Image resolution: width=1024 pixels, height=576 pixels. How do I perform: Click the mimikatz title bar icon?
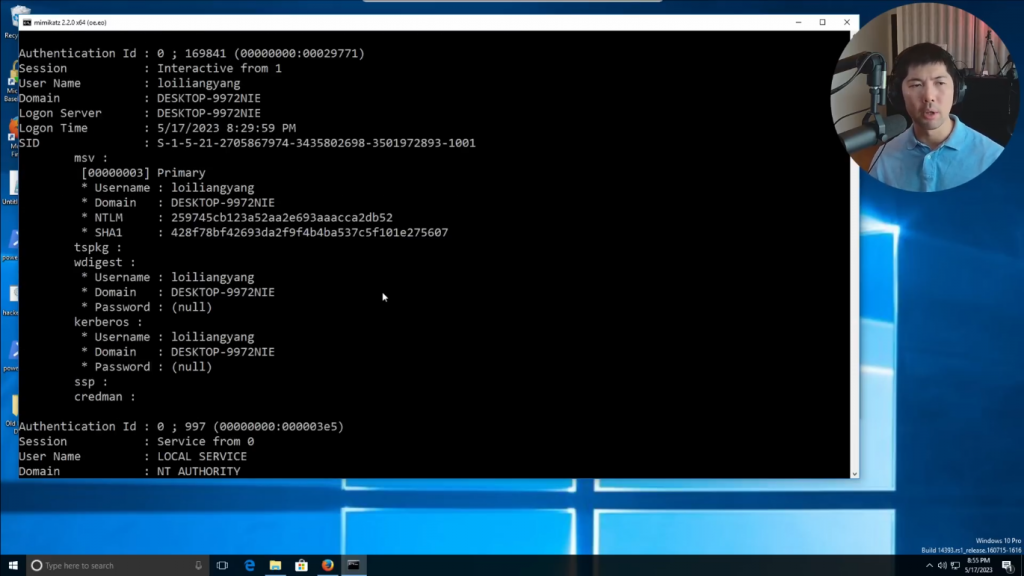pyautogui.click(x=27, y=22)
